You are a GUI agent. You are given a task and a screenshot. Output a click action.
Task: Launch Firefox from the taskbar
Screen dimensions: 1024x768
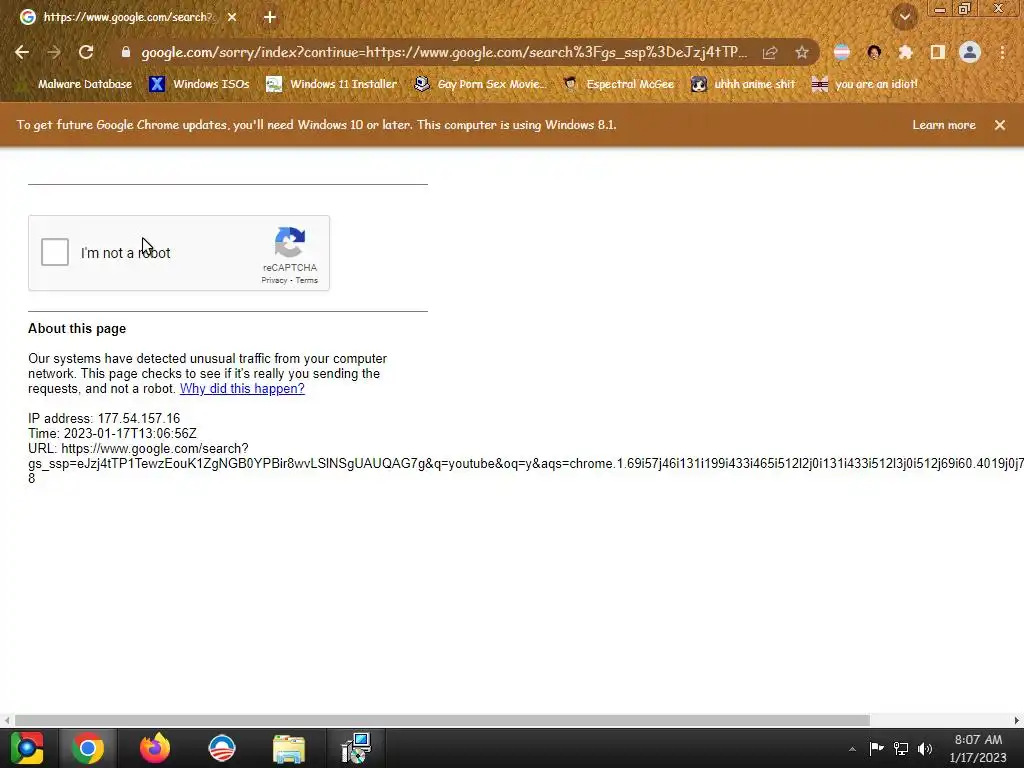155,748
